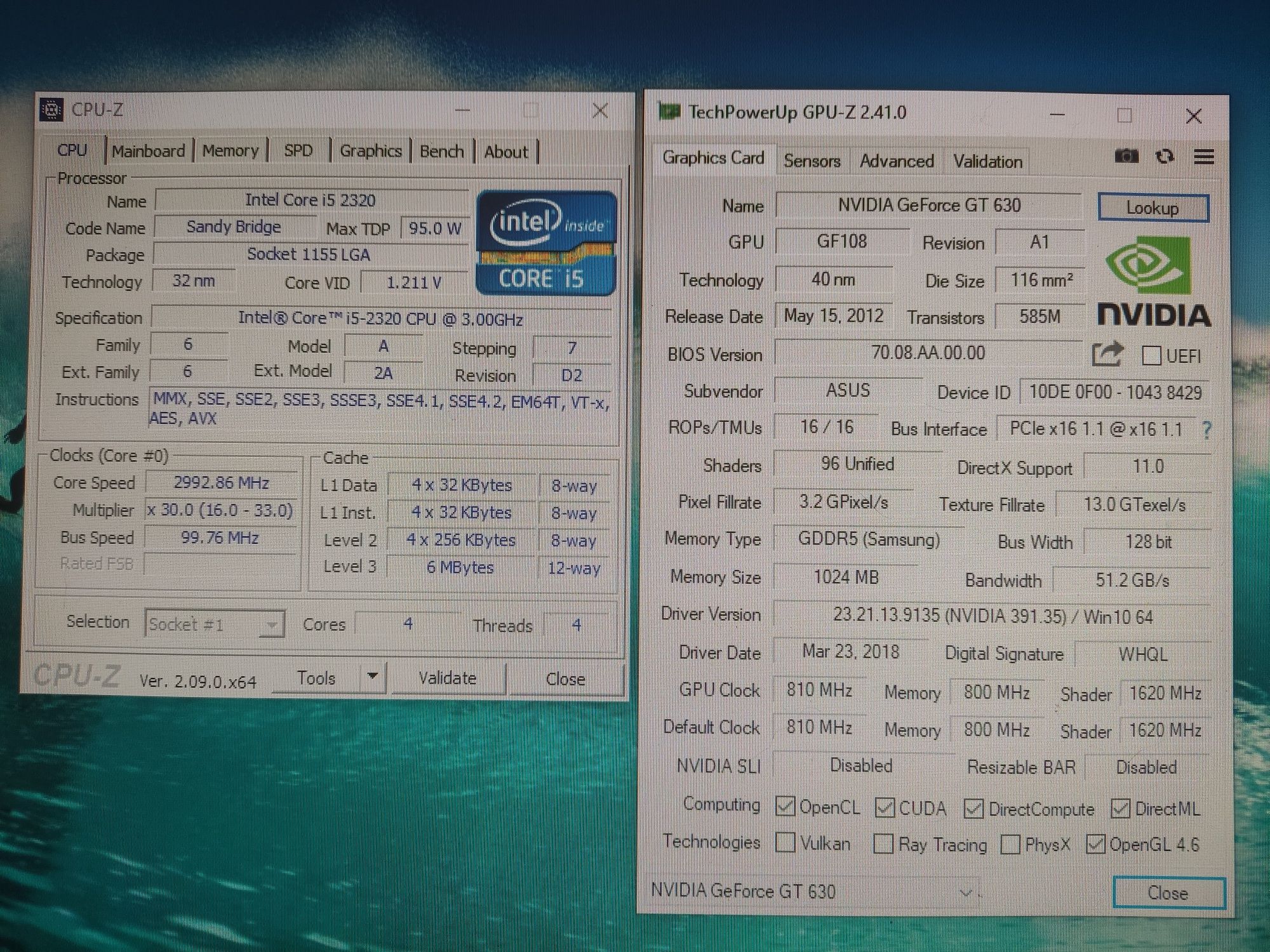Image resolution: width=1270 pixels, height=952 pixels.
Task: Click the Digital Signature value WHQL
Action: point(1143,654)
